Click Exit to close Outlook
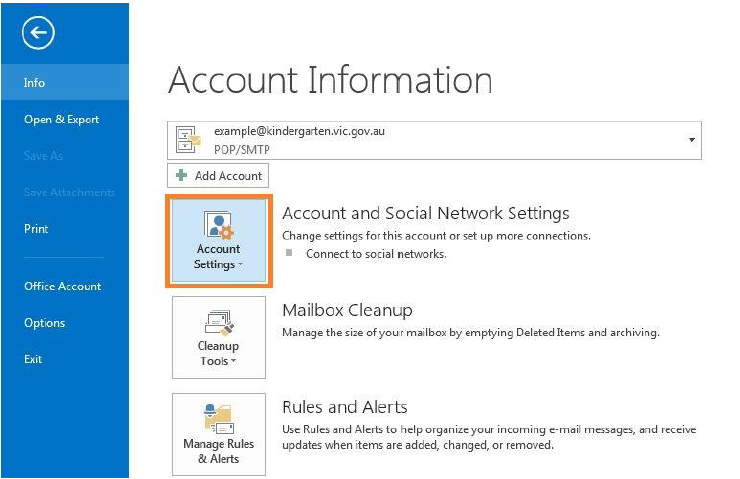This screenshot has height=479, width=740. pos(33,359)
